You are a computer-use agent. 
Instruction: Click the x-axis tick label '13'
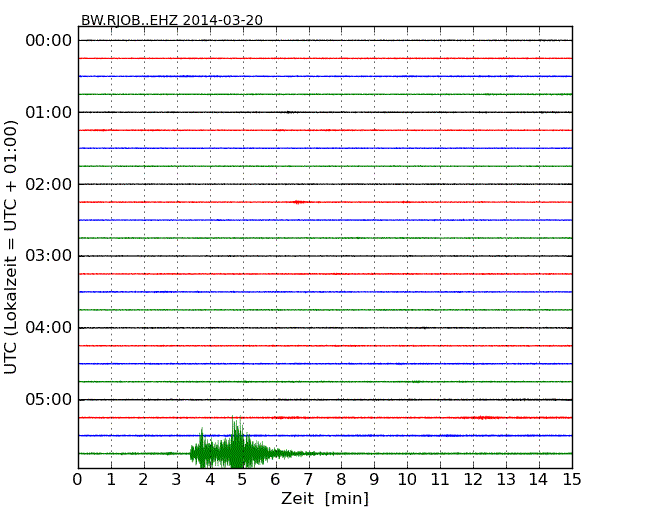[x=506, y=480]
